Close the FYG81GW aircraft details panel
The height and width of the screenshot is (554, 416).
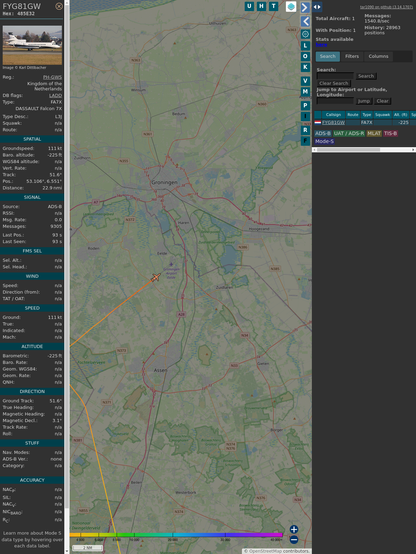59,6
